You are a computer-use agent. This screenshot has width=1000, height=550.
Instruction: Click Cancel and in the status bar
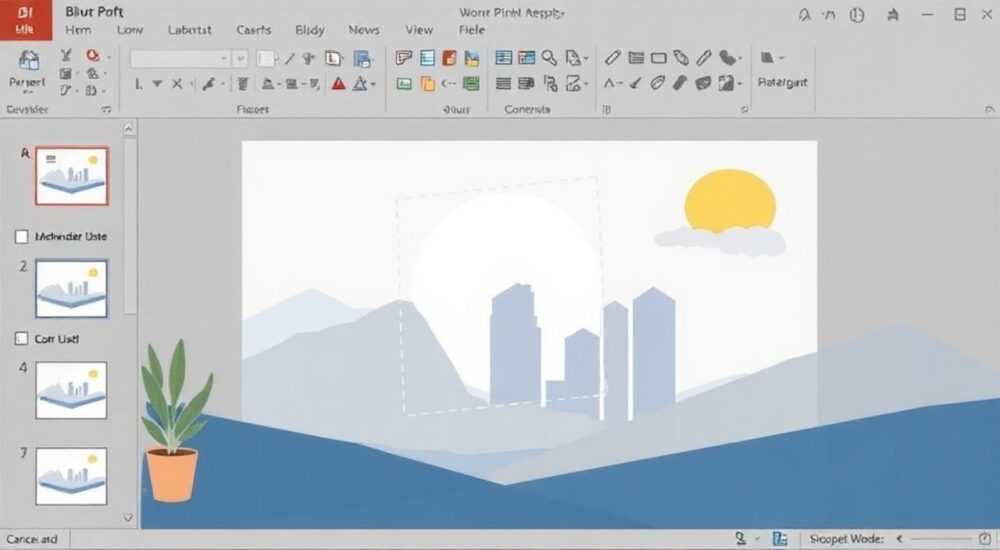[x=31, y=539]
